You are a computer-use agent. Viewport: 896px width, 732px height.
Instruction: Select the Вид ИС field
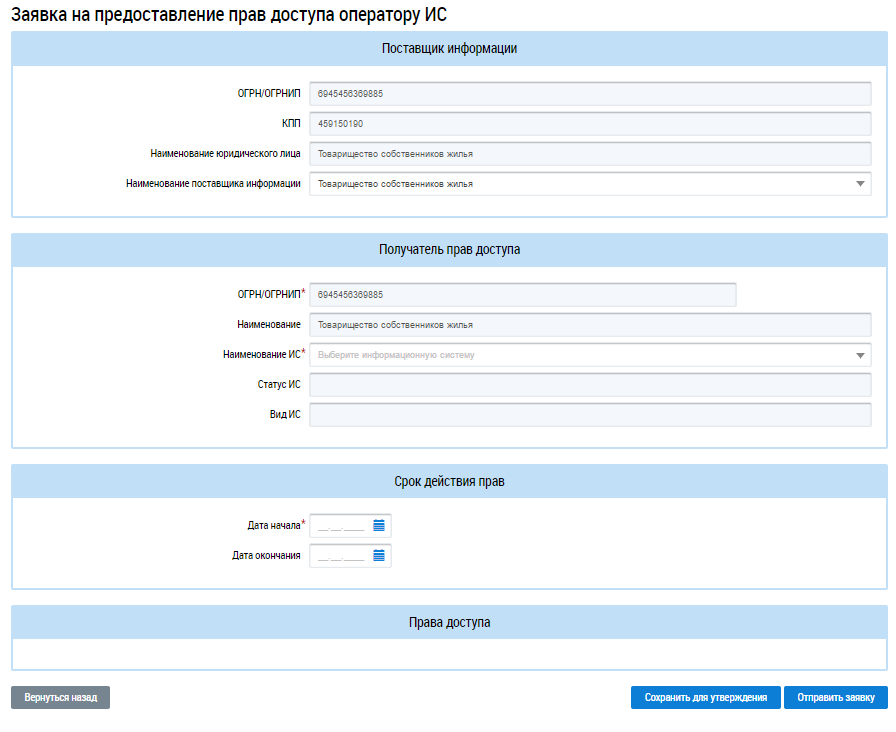click(590, 415)
